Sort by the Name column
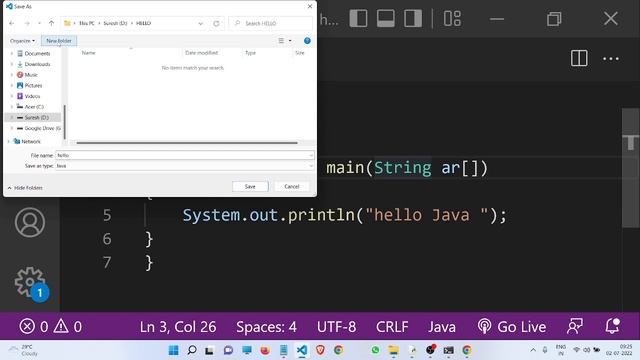 click(x=88, y=53)
